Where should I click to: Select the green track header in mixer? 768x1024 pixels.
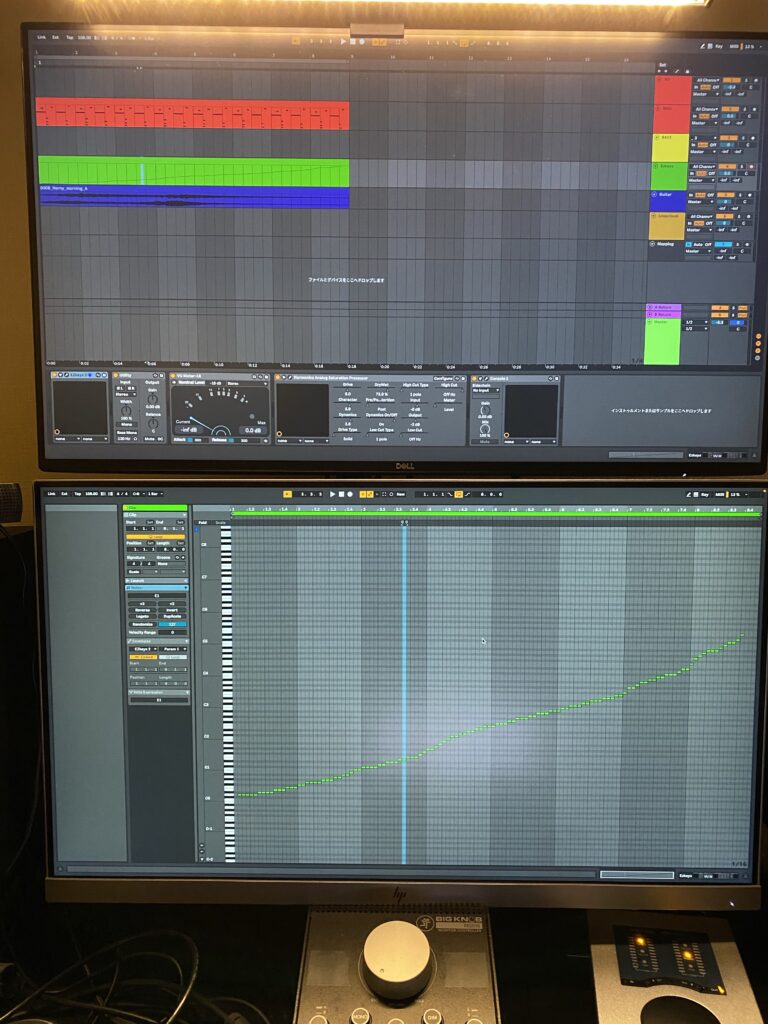tap(670, 175)
